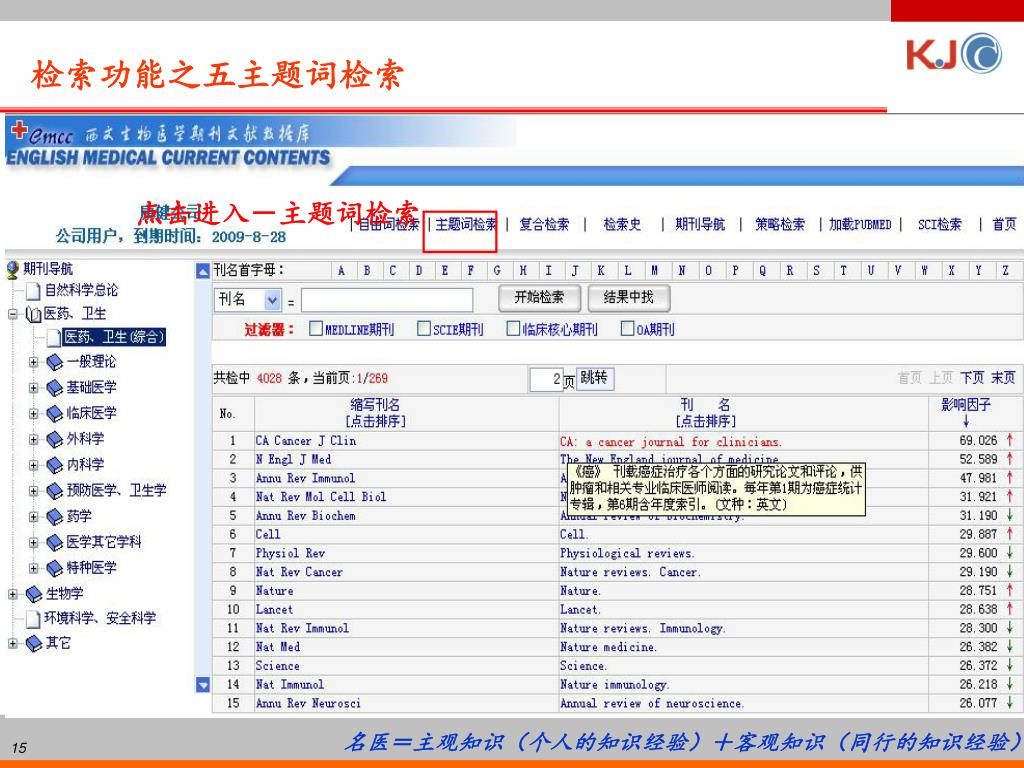This screenshot has height=768, width=1024.
Task: Go to 下页 next page link
Action: (x=972, y=377)
